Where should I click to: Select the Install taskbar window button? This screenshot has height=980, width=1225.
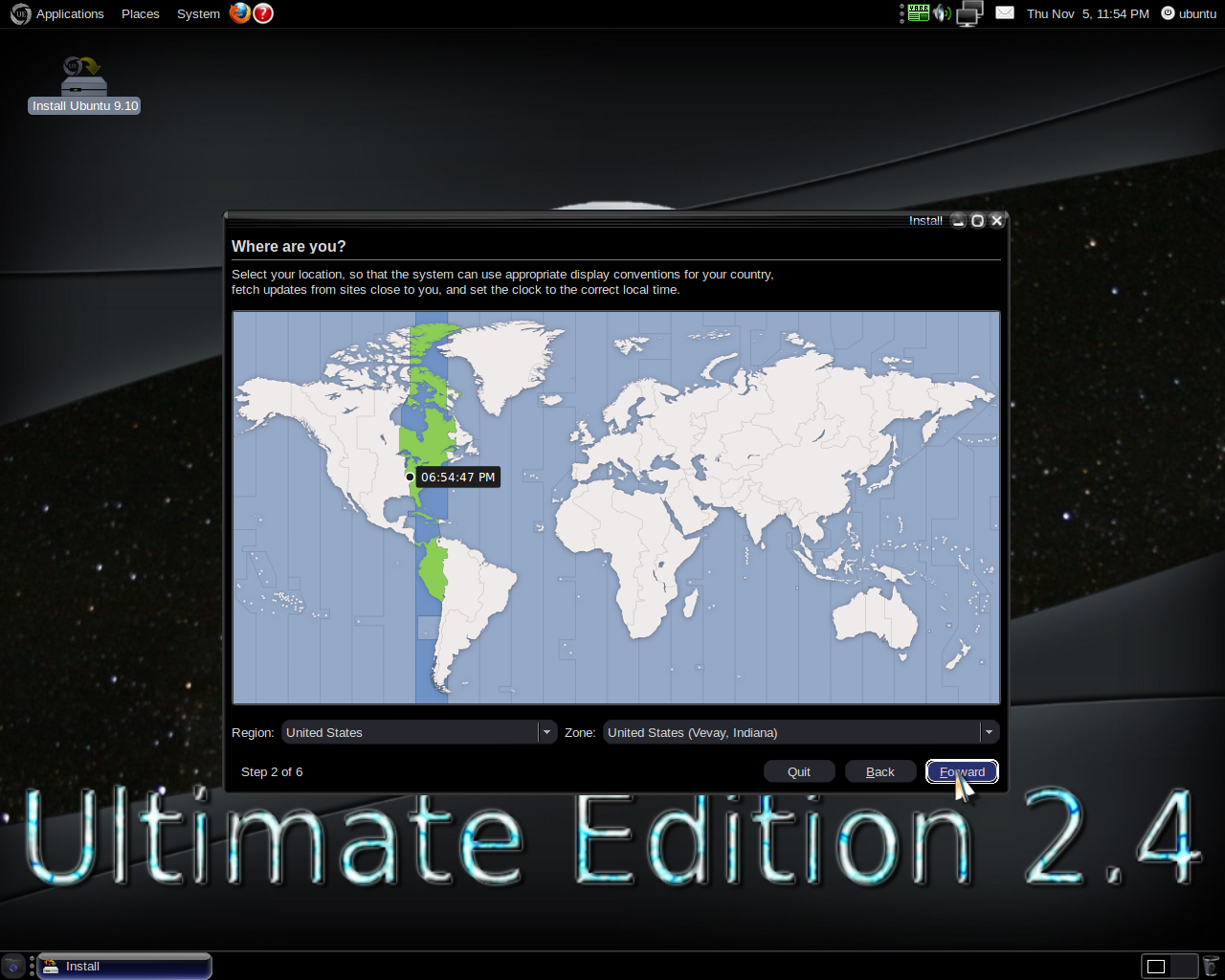(124, 966)
